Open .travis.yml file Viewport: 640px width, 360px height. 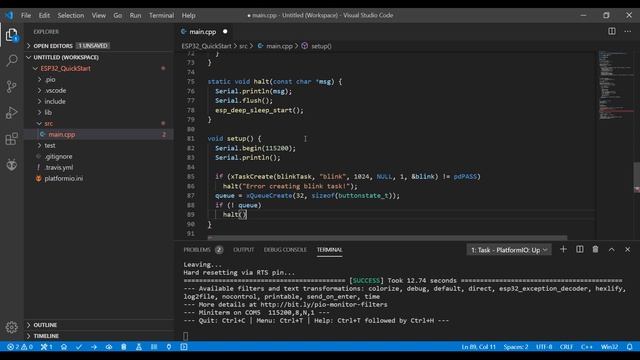coord(99,167)
